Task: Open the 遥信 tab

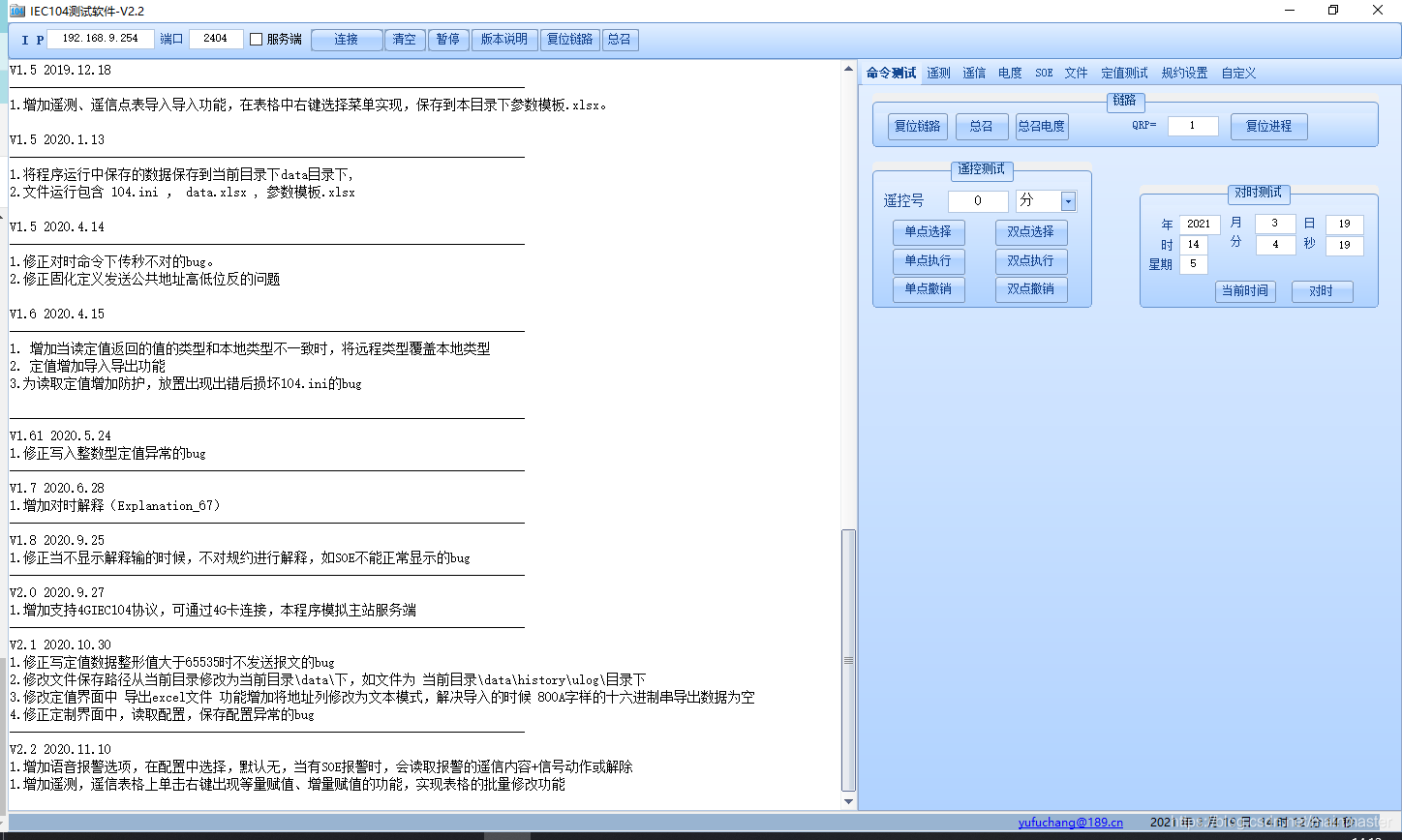Action: 974,73
